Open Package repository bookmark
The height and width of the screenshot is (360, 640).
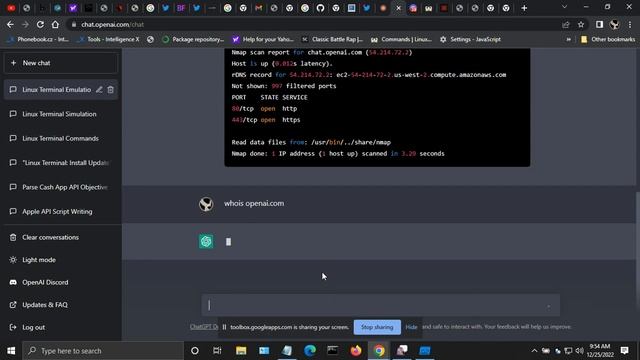(193, 40)
